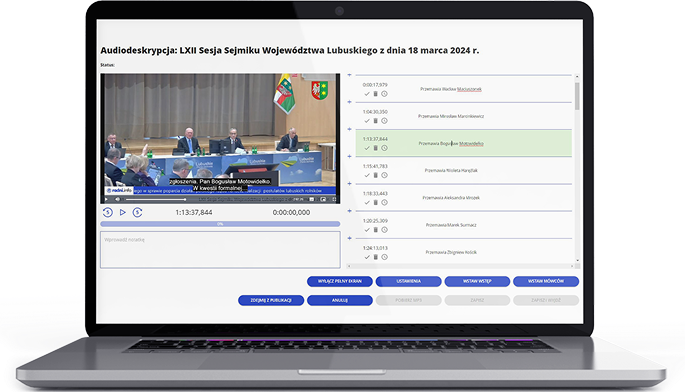Click the vertical scrollbar of the entries list
Viewport: 685px width, 392px height.
577,96
